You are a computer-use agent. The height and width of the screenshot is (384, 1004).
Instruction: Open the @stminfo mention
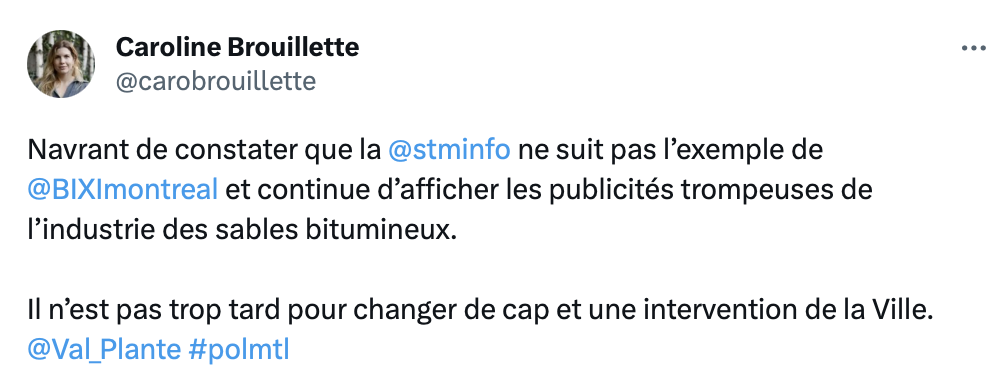tap(449, 150)
